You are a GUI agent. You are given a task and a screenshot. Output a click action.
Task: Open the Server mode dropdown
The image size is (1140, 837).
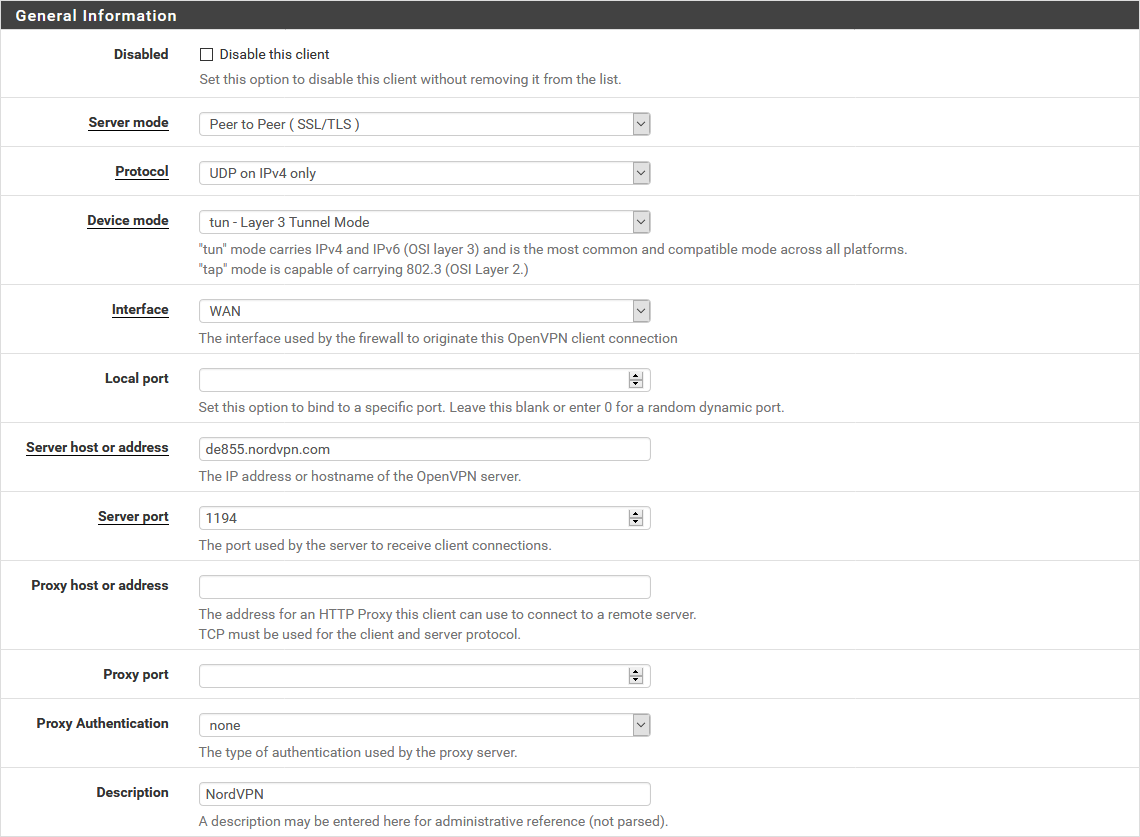point(424,124)
